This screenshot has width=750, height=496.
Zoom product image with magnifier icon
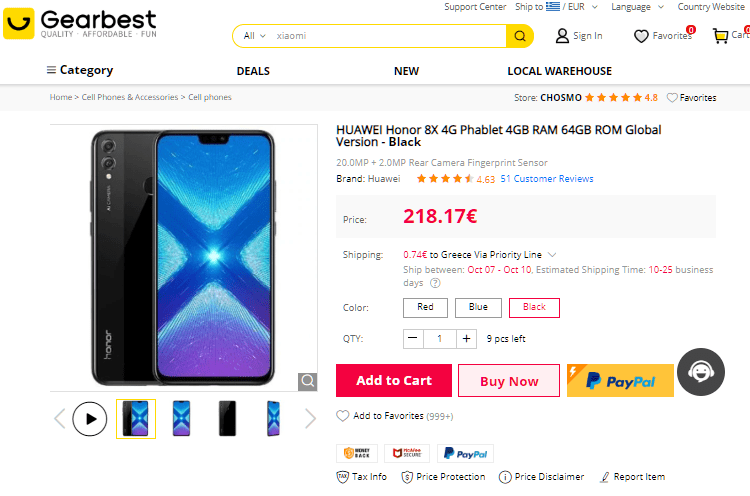click(x=308, y=381)
